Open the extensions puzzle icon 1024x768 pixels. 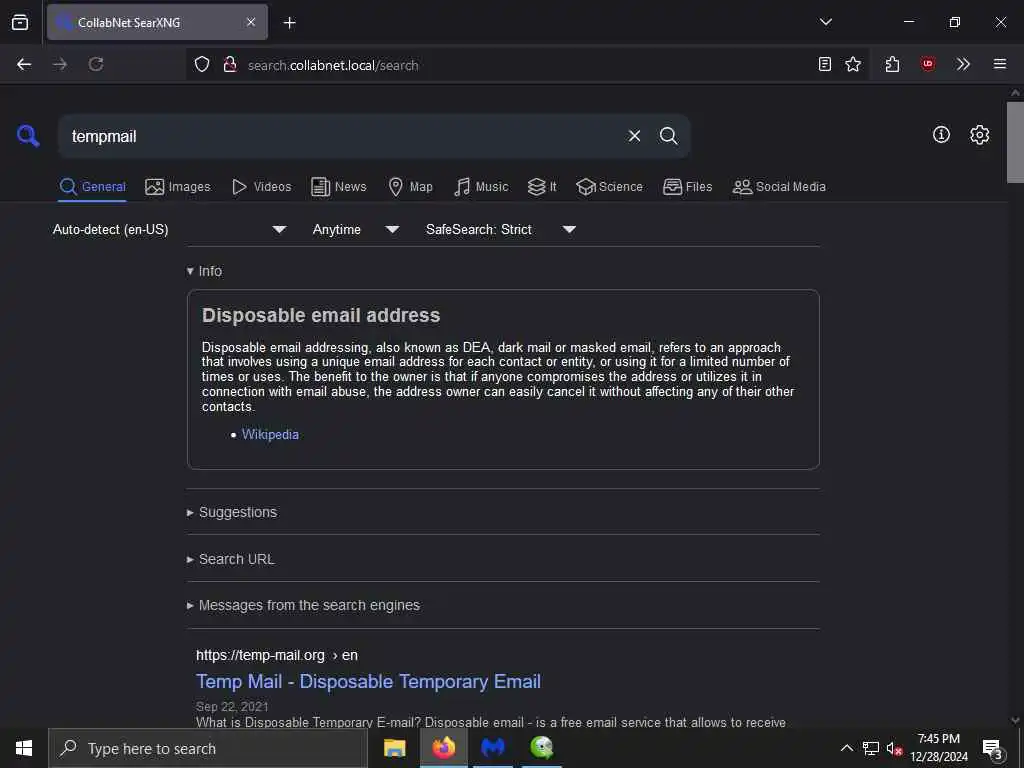coord(892,64)
